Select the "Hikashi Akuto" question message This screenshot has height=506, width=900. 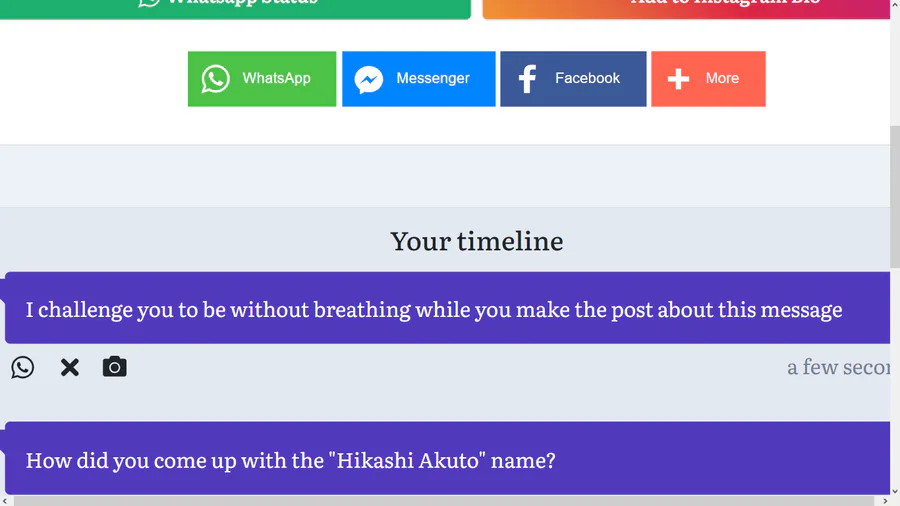290,460
